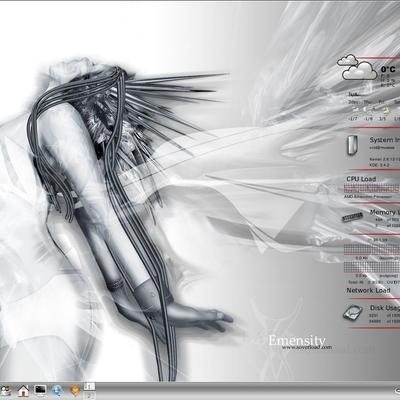Click the Disk Usage heading
400x400 pixels.
coord(385,308)
